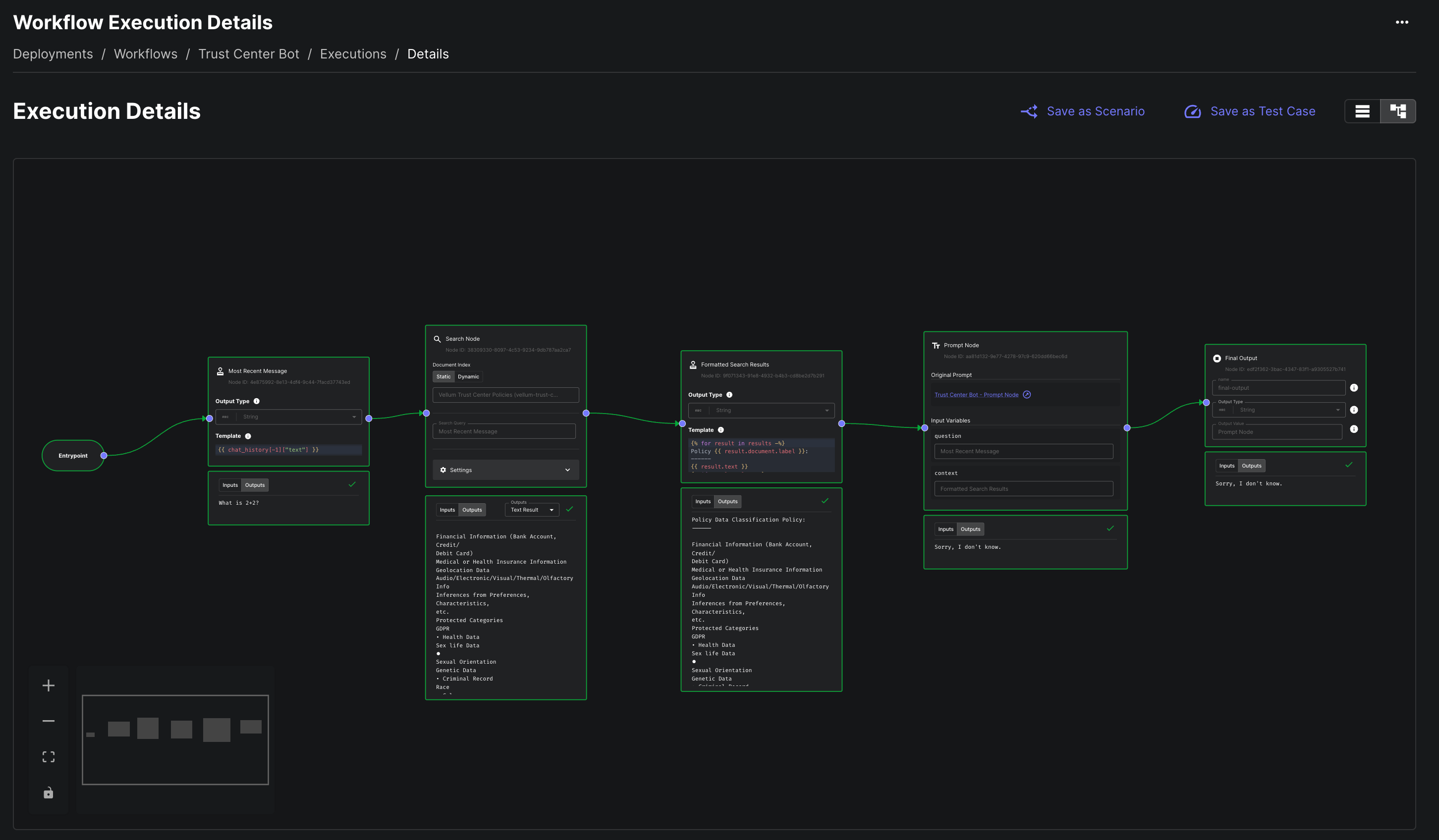Click the canvas minimap
Image resolution: width=1439 pixels, height=840 pixels.
tap(175, 739)
